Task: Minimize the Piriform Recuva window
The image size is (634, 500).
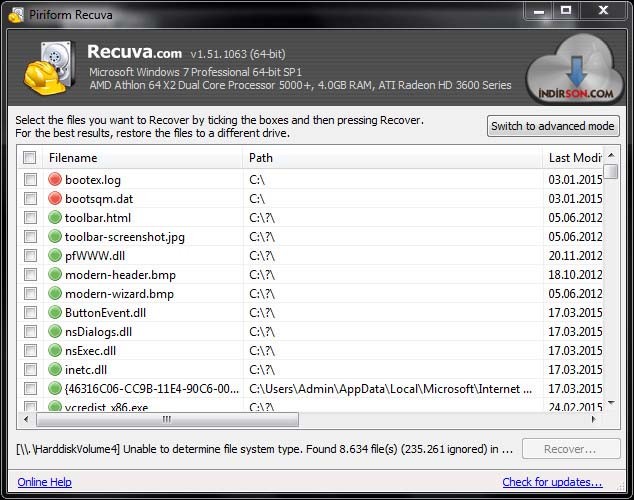Action: click(x=539, y=11)
